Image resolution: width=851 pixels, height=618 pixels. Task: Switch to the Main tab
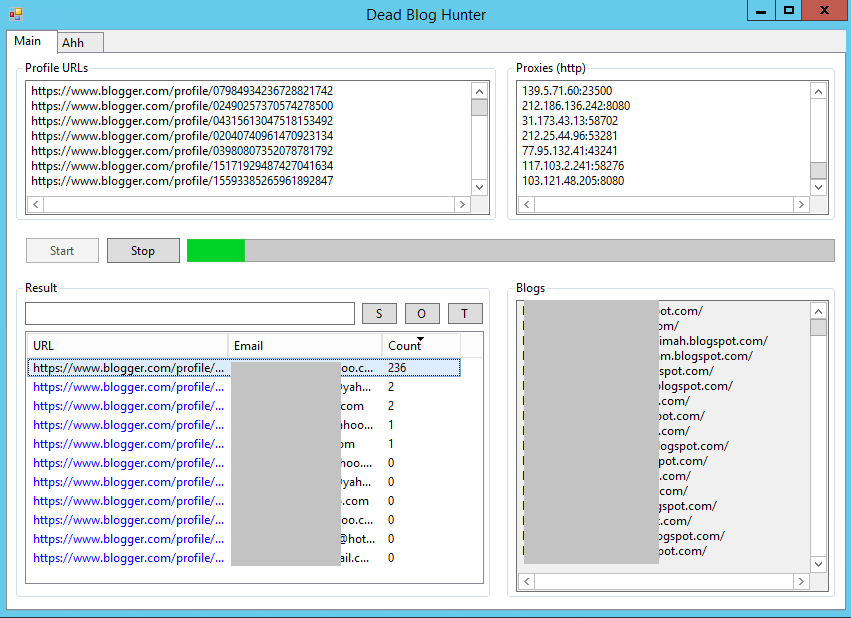[x=28, y=41]
